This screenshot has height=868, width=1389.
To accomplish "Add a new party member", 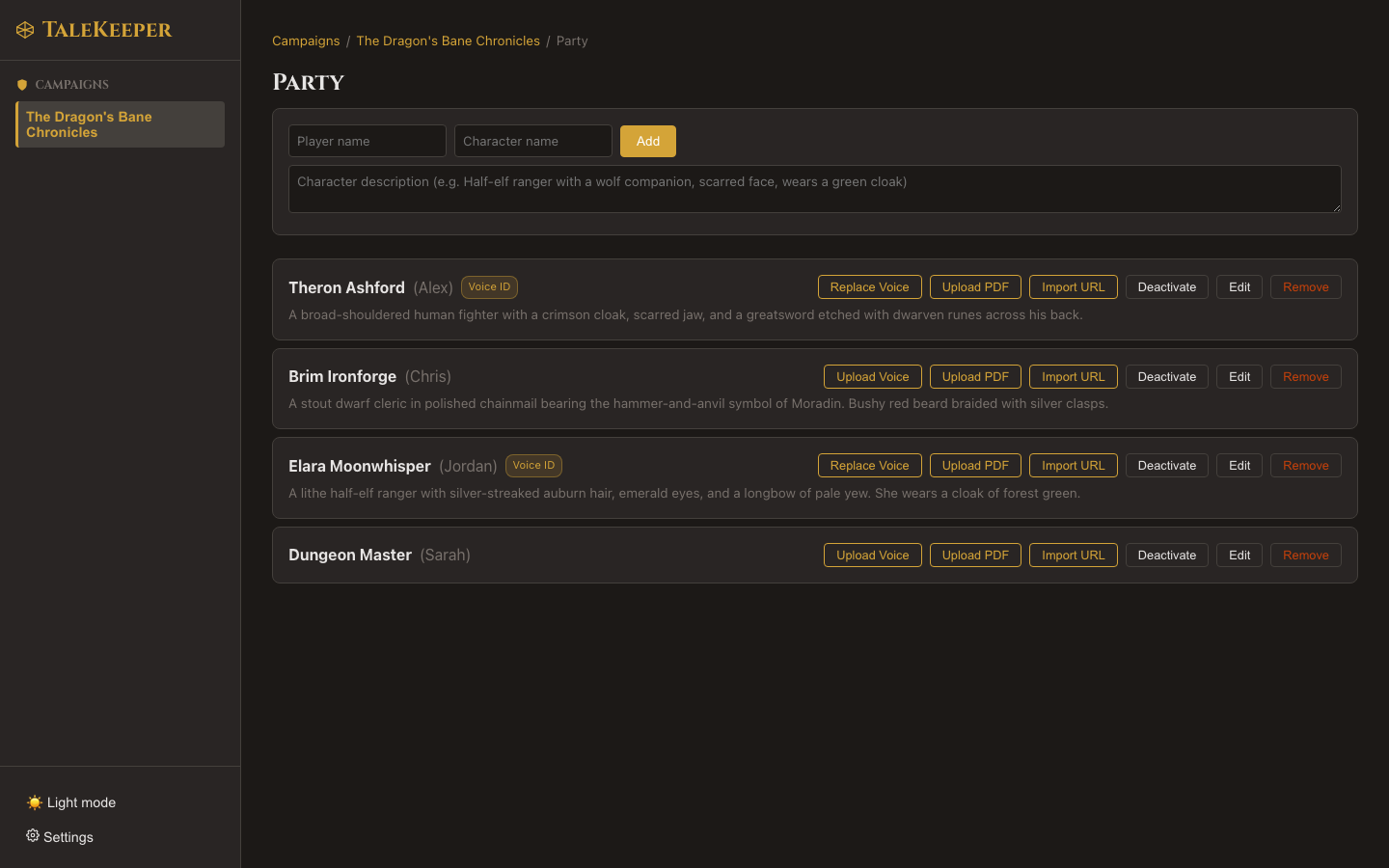I will (647, 141).
